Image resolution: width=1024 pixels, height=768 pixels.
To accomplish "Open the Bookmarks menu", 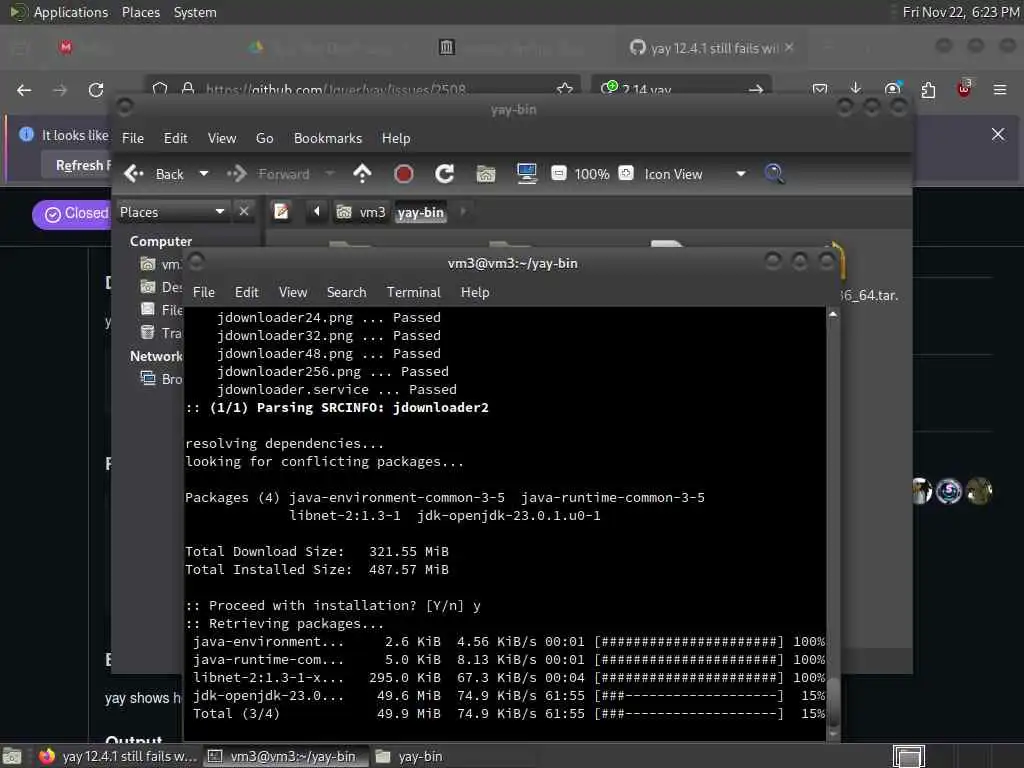I will pyautogui.click(x=328, y=138).
